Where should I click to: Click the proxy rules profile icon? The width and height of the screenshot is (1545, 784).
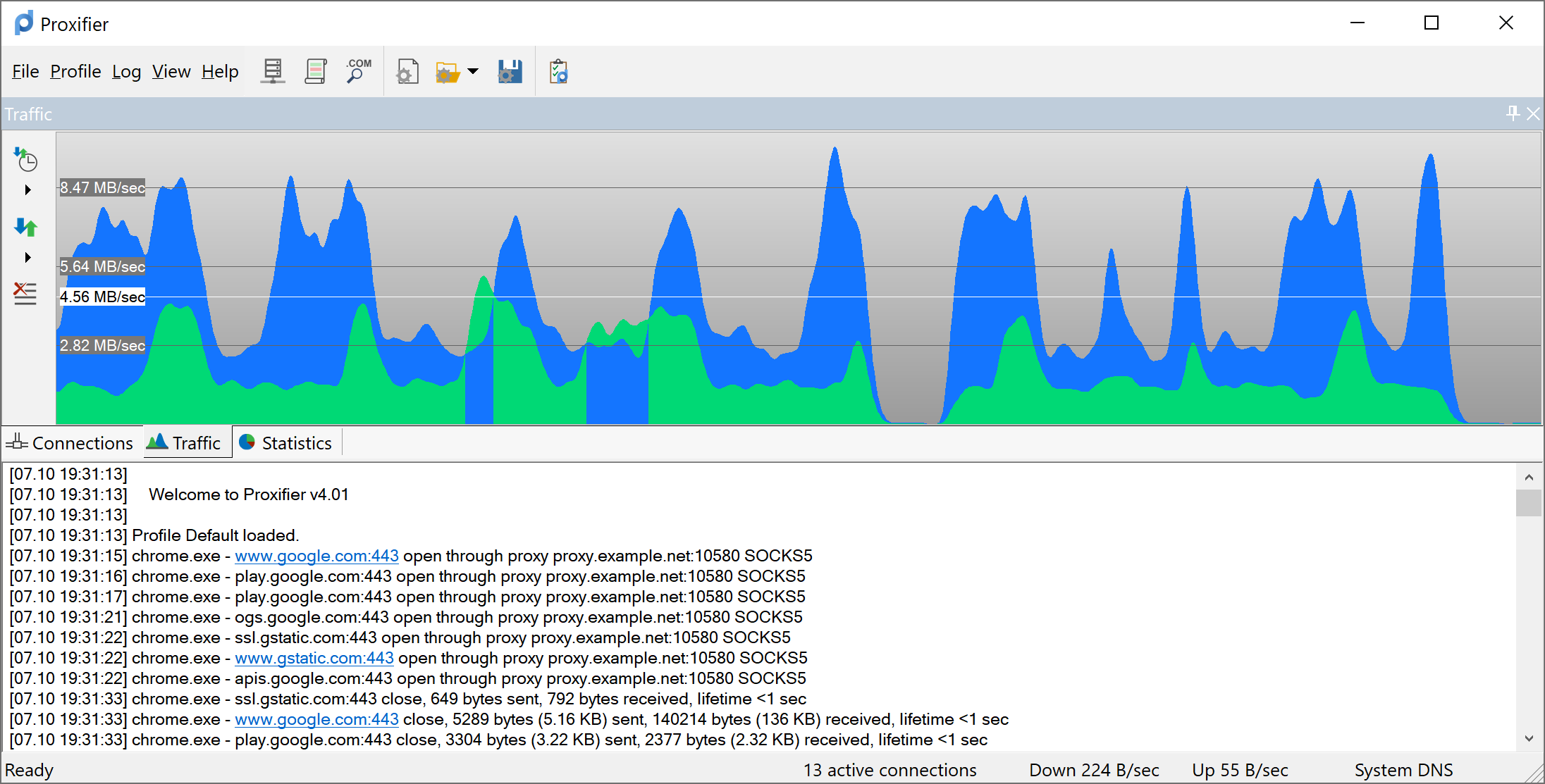point(313,72)
